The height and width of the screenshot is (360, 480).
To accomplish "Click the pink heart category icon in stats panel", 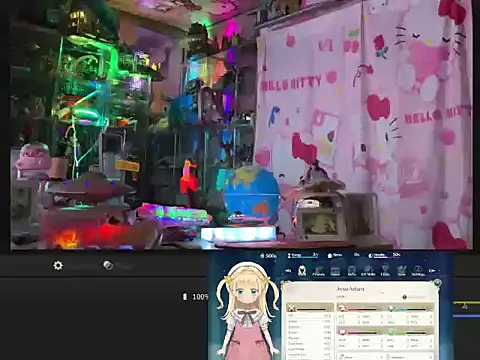I will 342,332.
